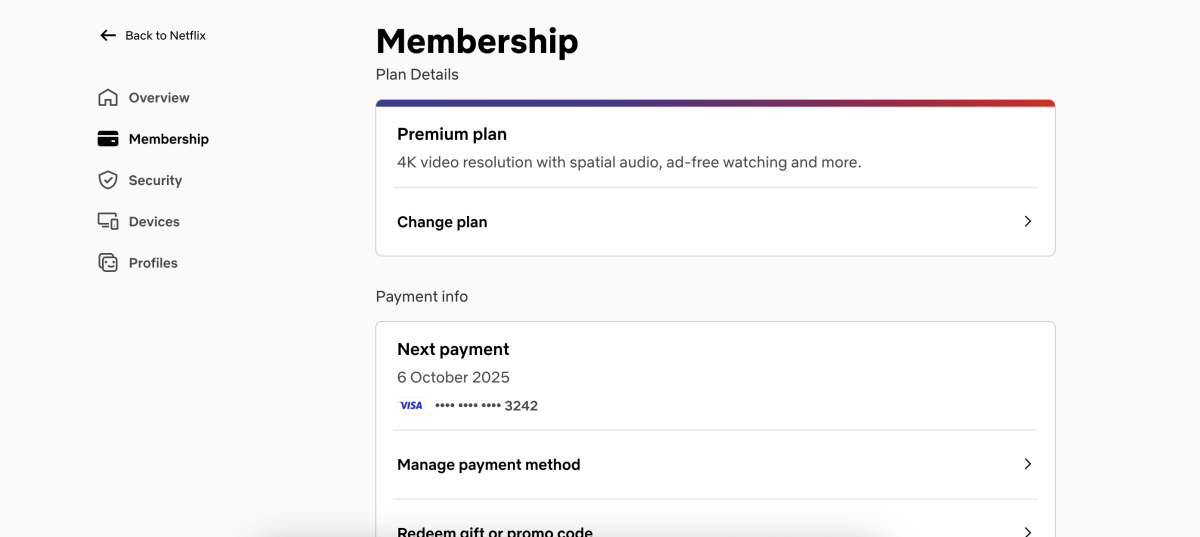Viewport: 1200px width, 537px height.
Task: Return via Back to Netflix link text
Action: point(165,36)
